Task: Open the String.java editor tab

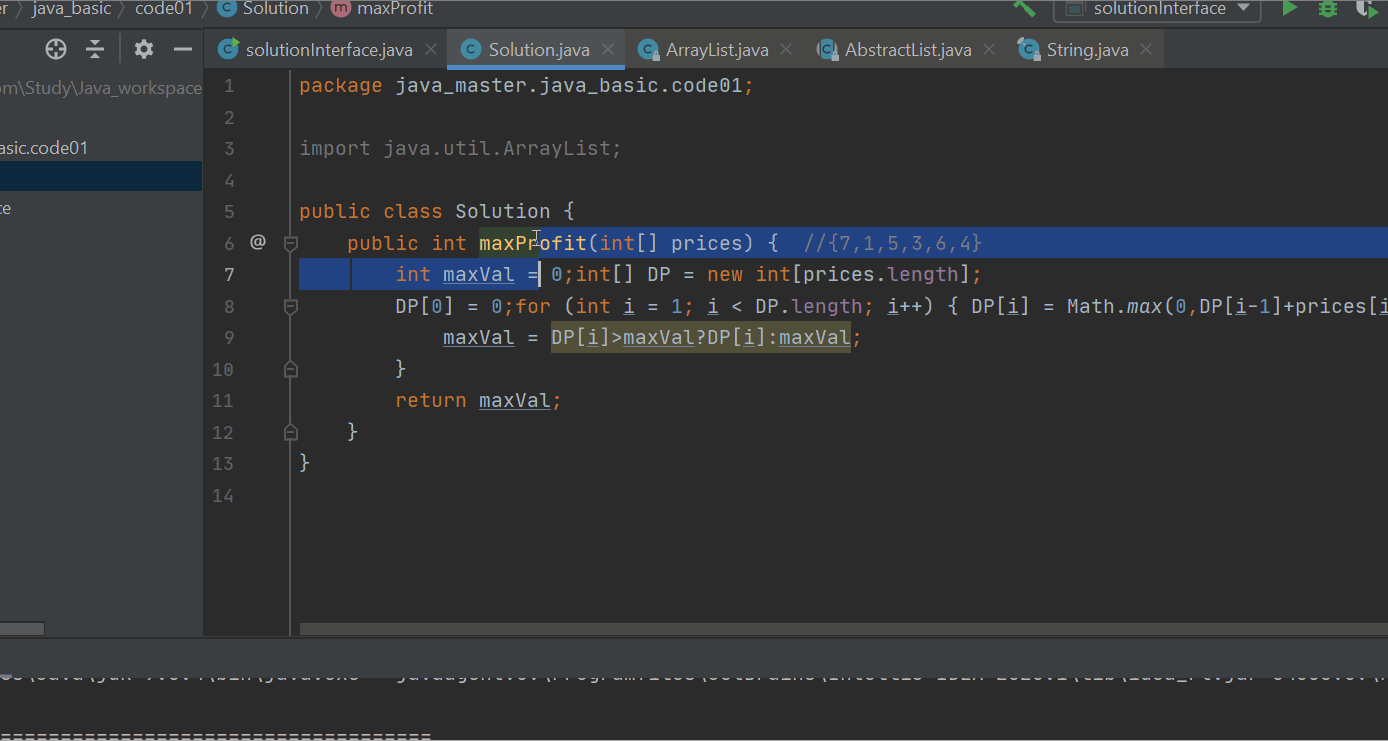Action: (1086, 49)
